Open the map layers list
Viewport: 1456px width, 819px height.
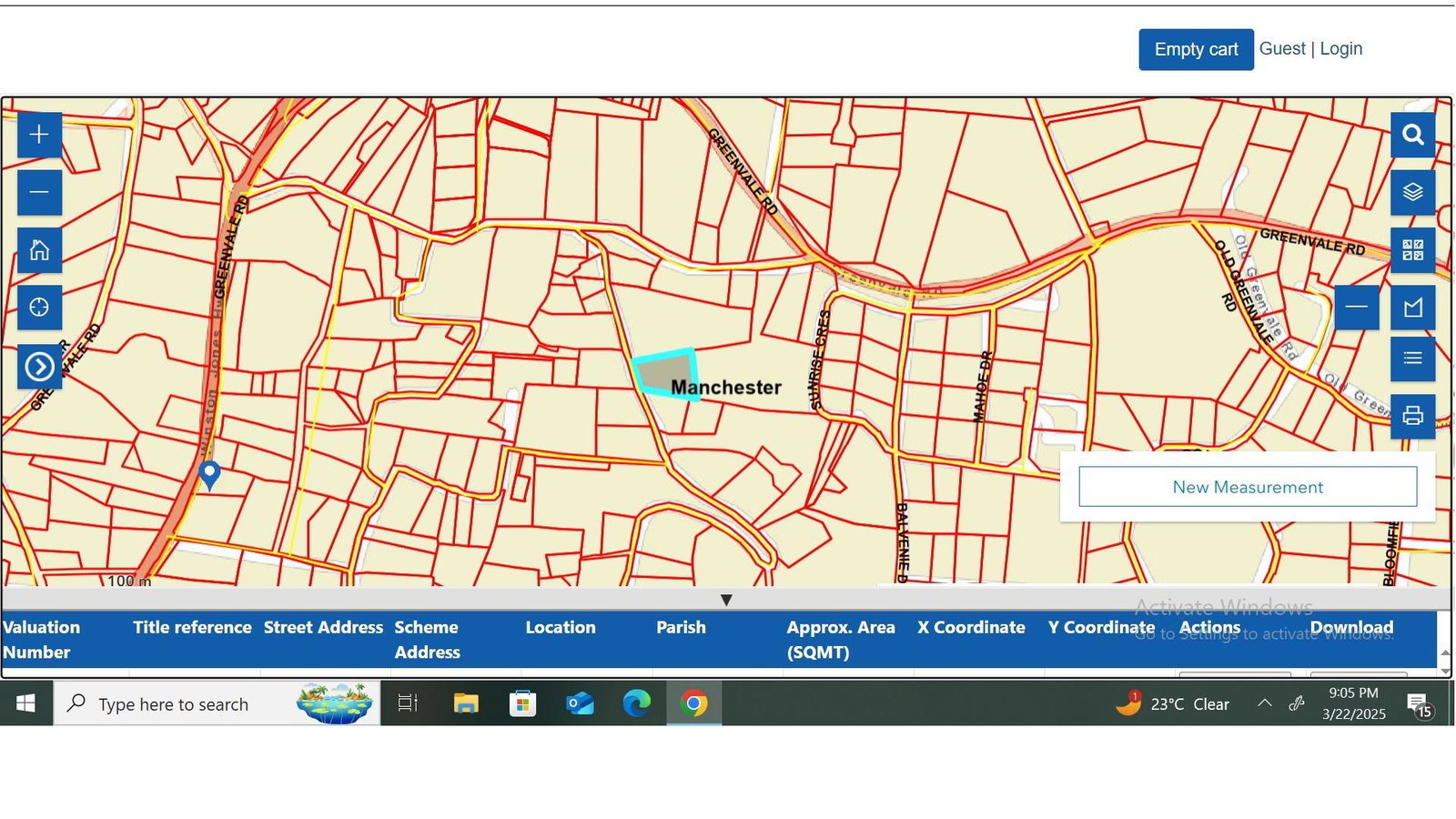[x=1412, y=192]
